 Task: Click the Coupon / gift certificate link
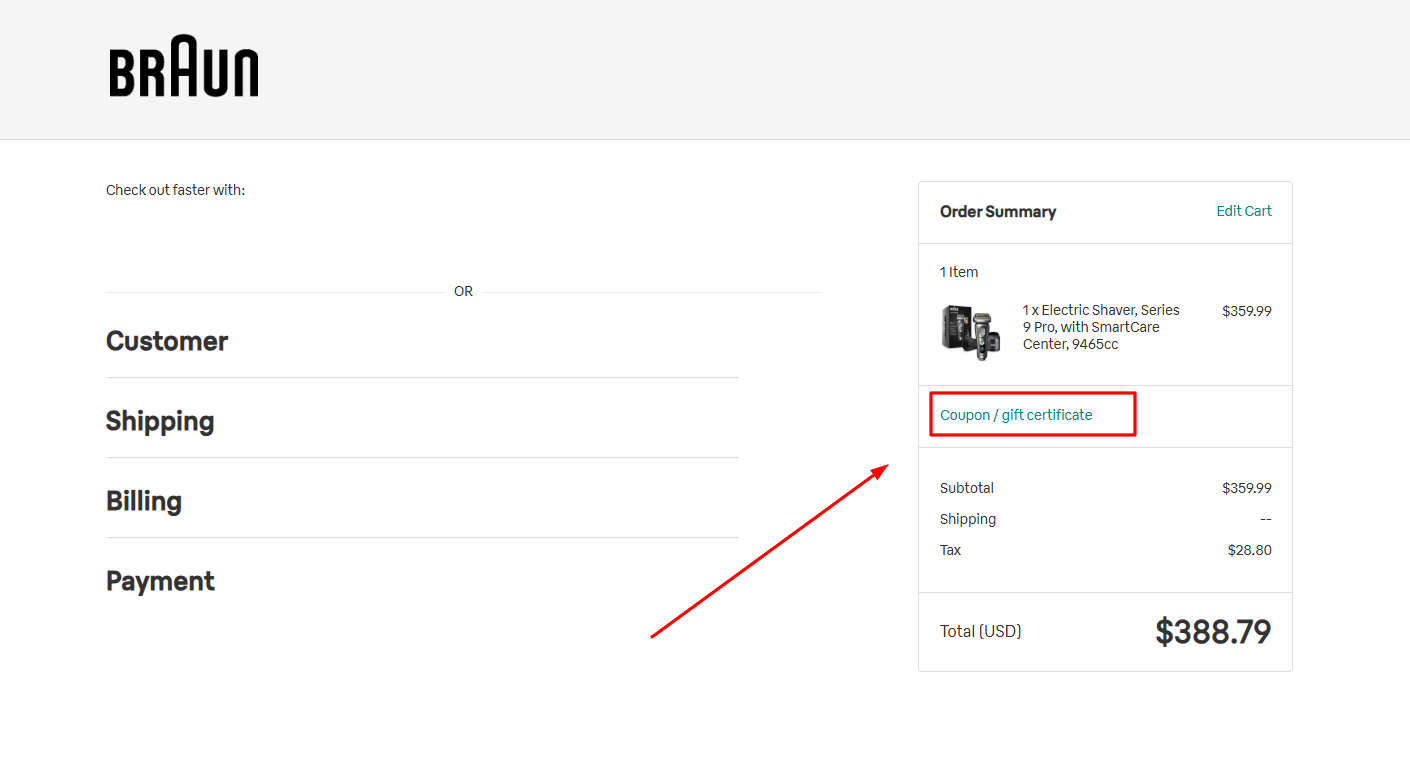click(x=1016, y=415)
